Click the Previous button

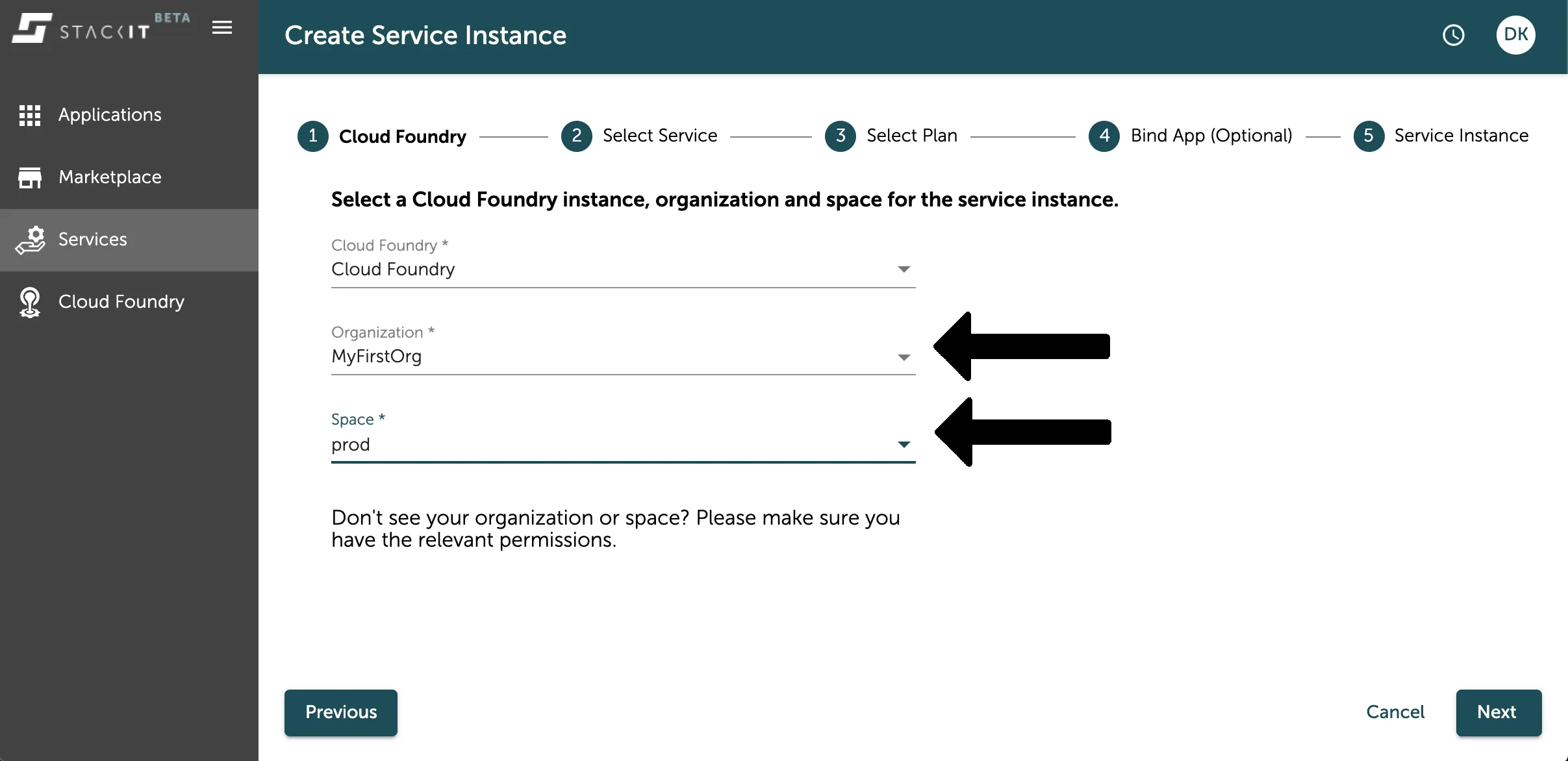click(340, 712)
